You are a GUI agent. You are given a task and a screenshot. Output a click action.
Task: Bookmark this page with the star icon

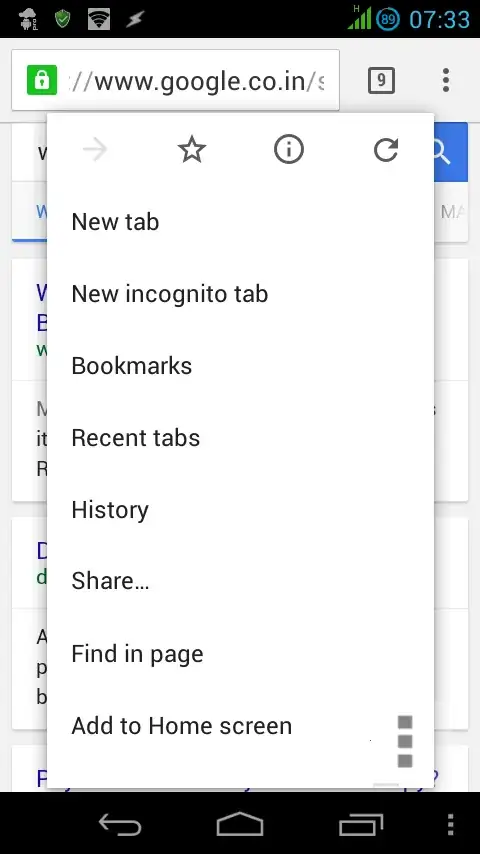pyautogui.click(x=192, y=150)
